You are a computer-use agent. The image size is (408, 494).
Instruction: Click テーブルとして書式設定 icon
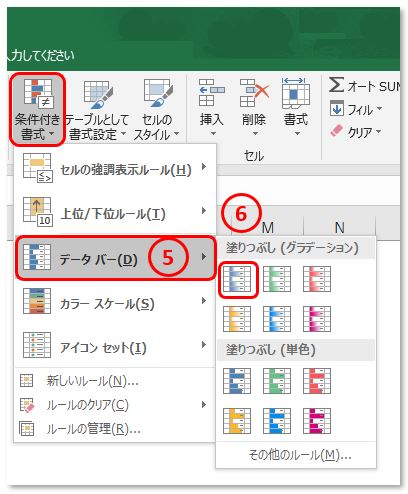tap(98, 94)
